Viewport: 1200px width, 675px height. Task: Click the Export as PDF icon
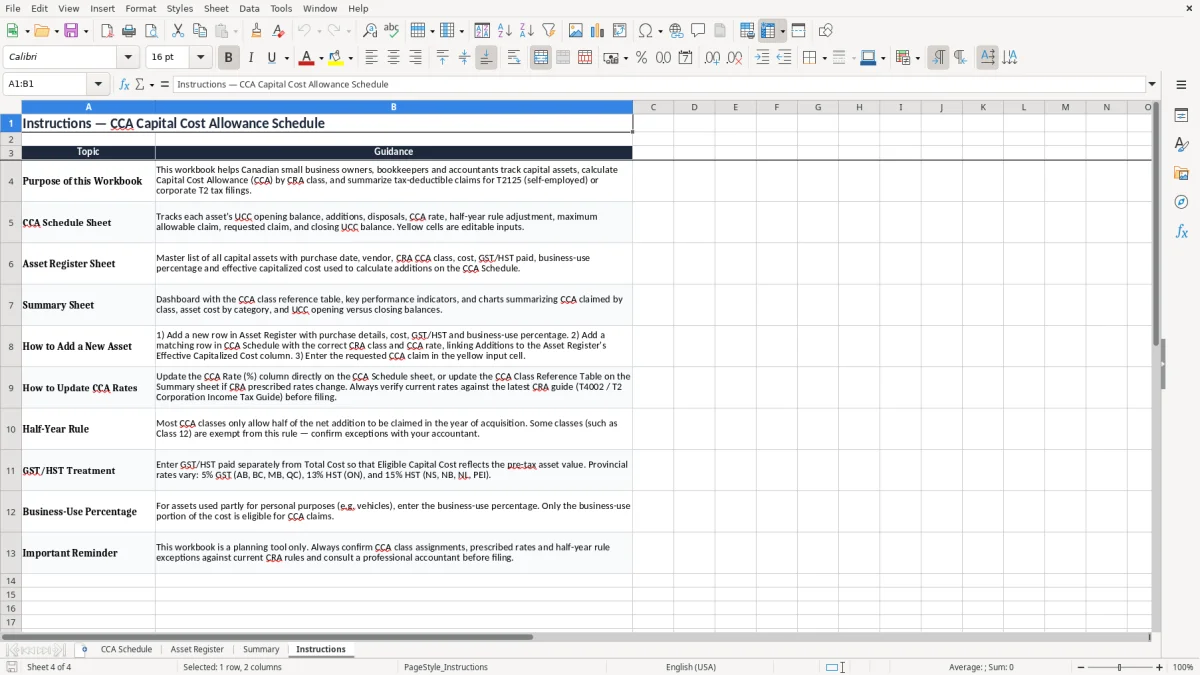107,31
